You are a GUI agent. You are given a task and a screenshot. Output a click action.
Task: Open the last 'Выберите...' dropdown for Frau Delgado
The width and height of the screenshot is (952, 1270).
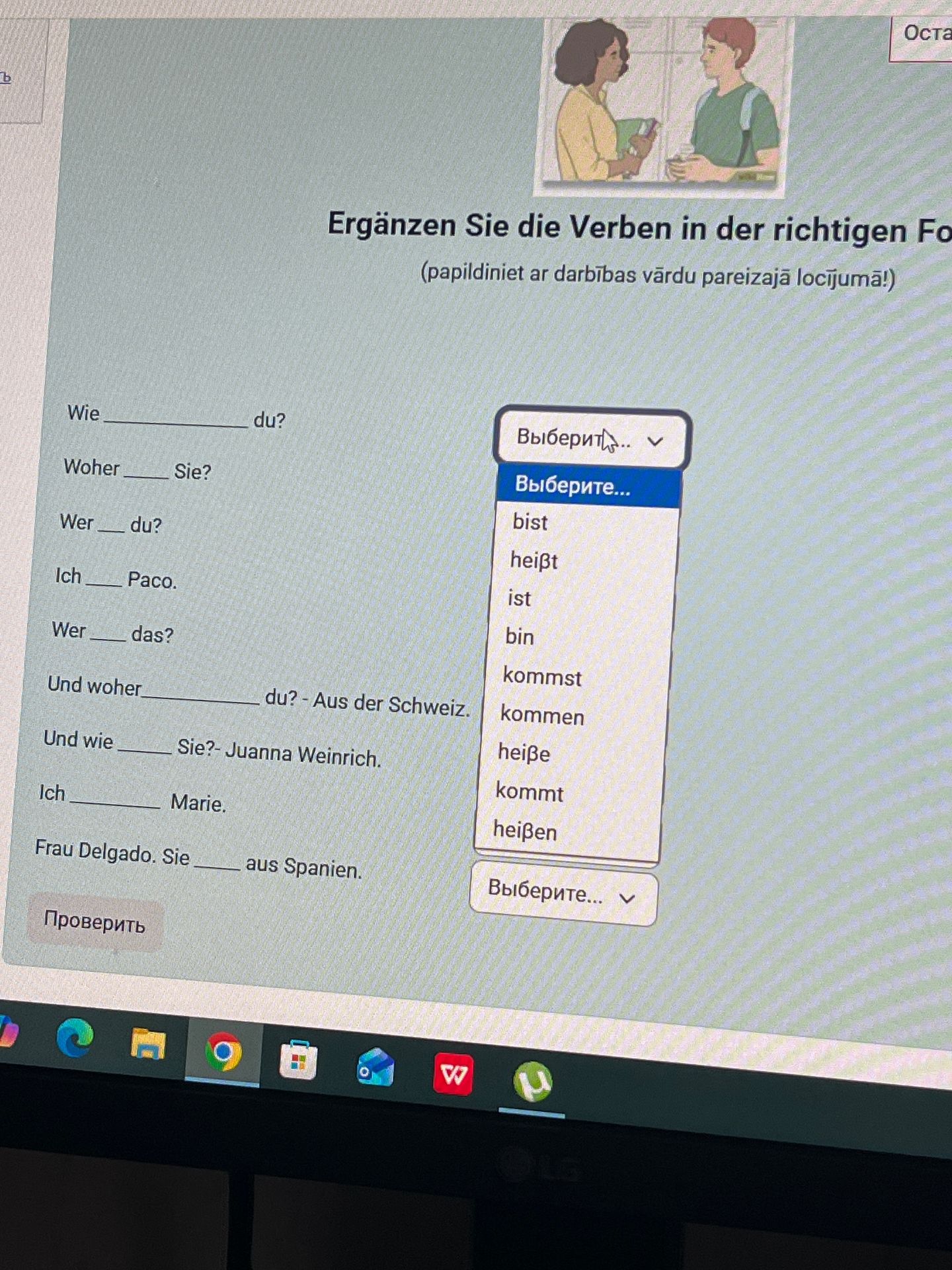tap(563, 894)
